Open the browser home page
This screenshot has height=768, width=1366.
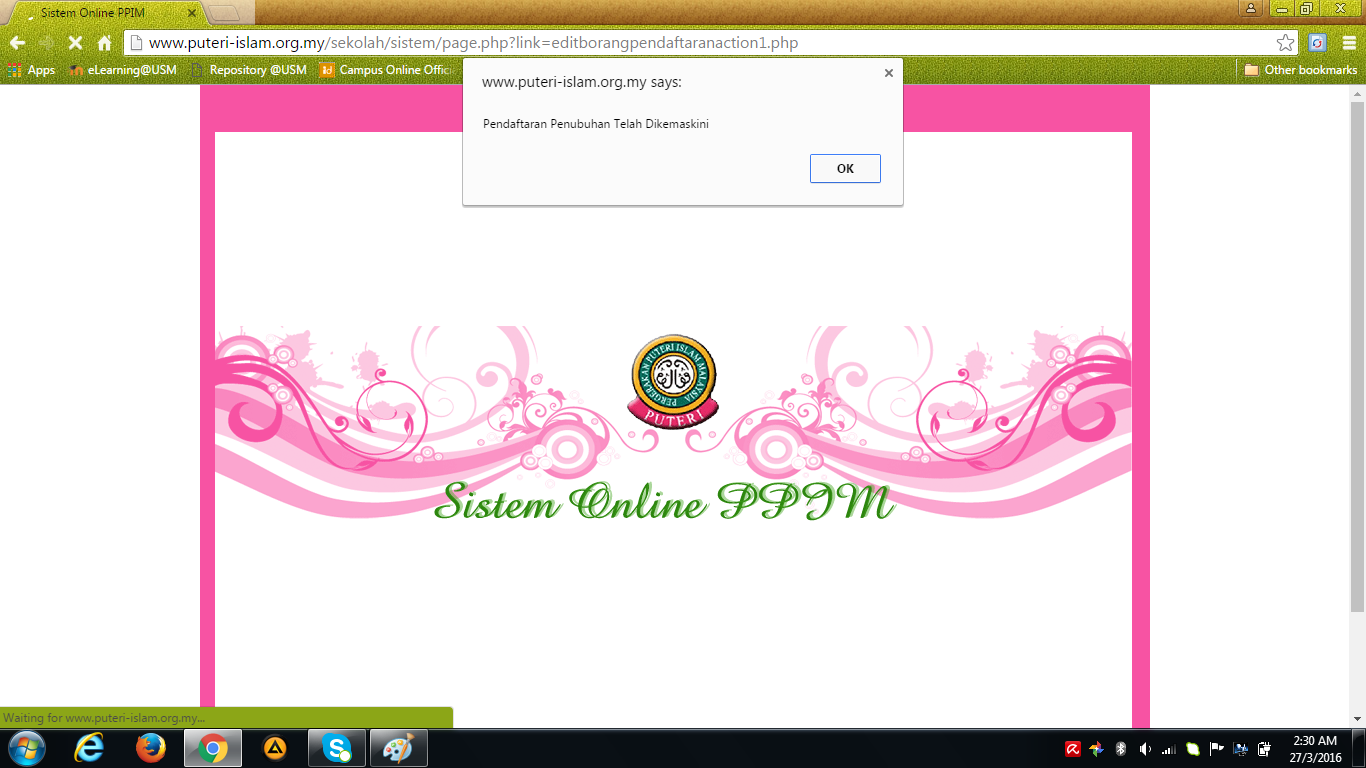104,43
